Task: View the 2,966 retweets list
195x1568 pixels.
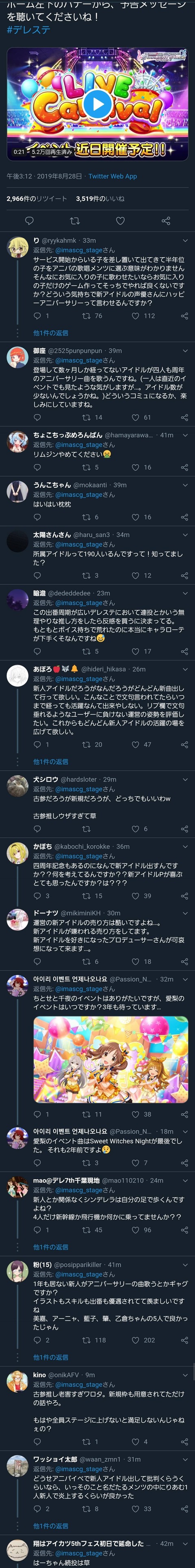Action: 37,198
